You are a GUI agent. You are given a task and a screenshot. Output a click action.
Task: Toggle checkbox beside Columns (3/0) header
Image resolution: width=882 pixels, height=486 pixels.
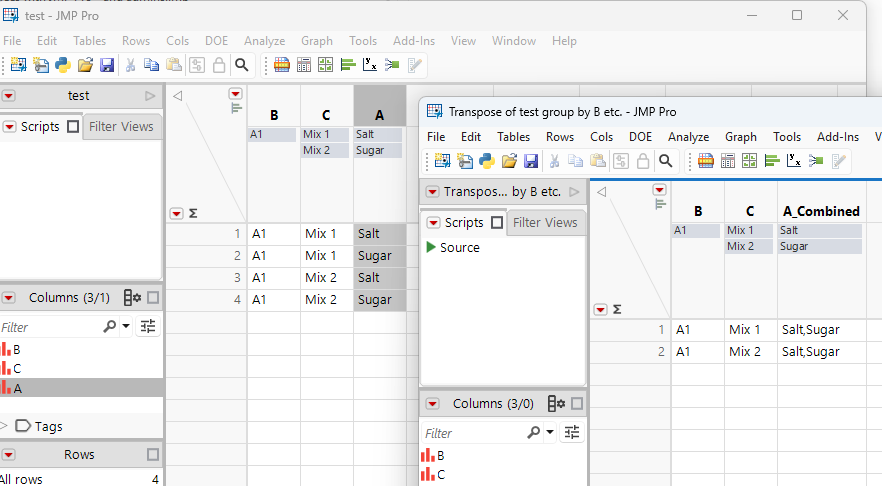click(x=577, y=403)
